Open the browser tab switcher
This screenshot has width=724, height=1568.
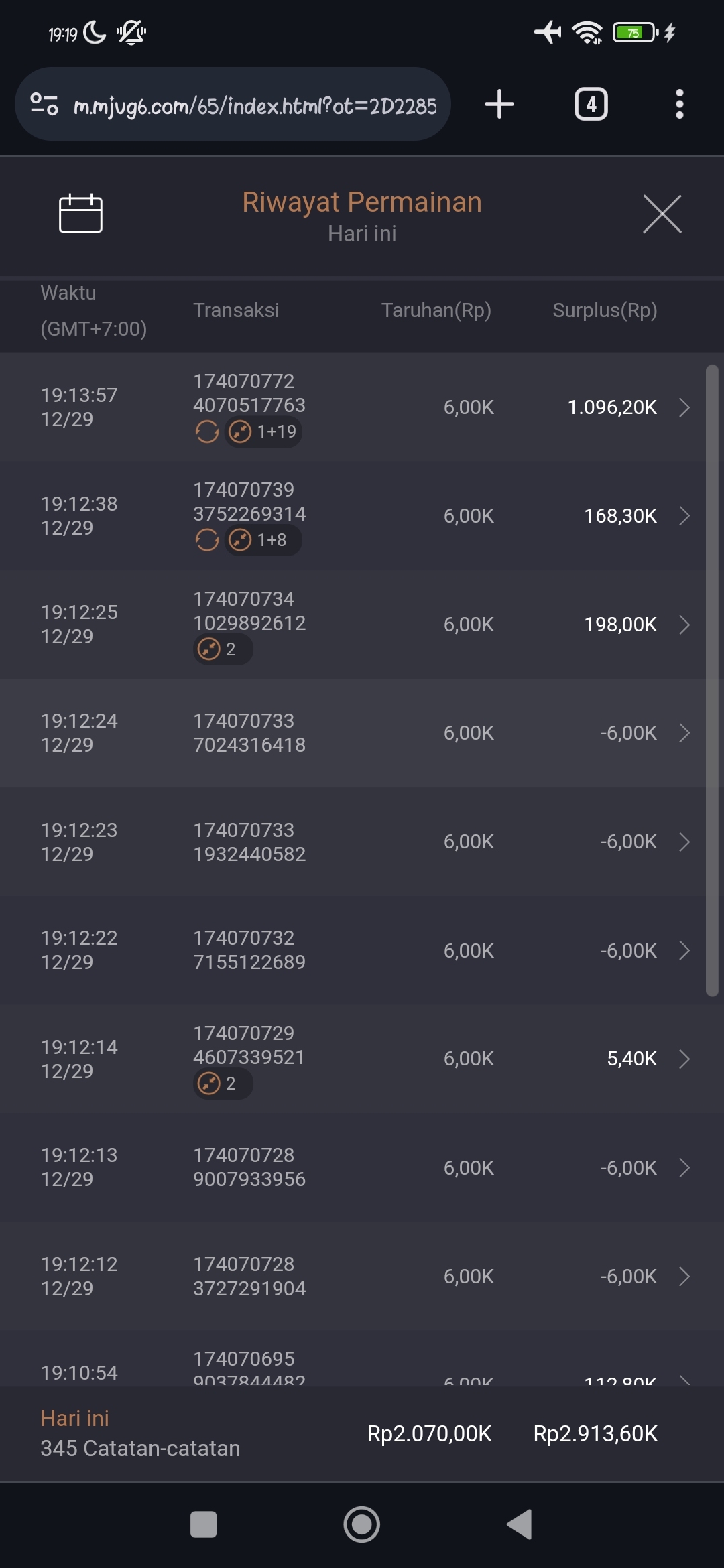(591, 105)
